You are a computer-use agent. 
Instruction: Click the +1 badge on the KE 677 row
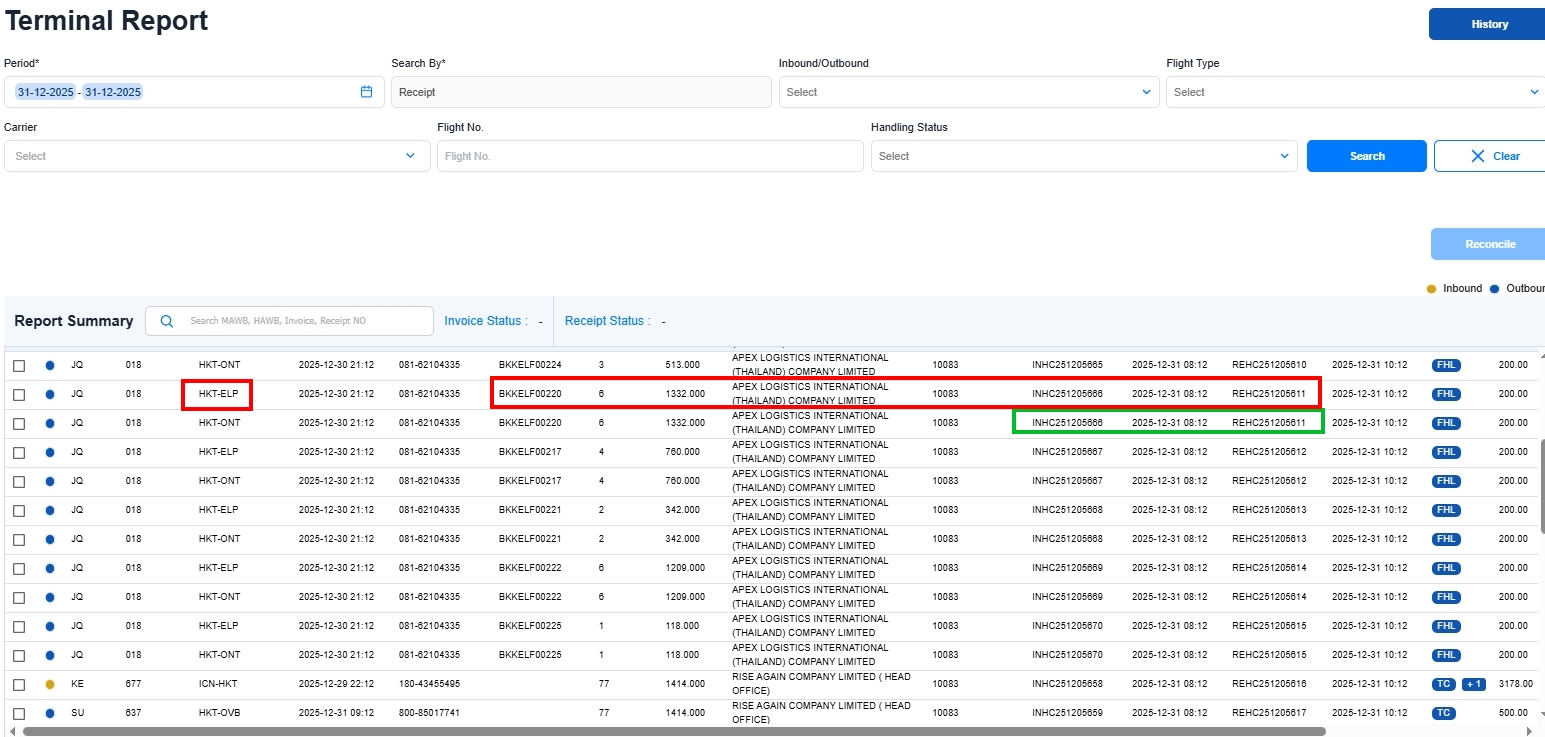pos(1473,684)
